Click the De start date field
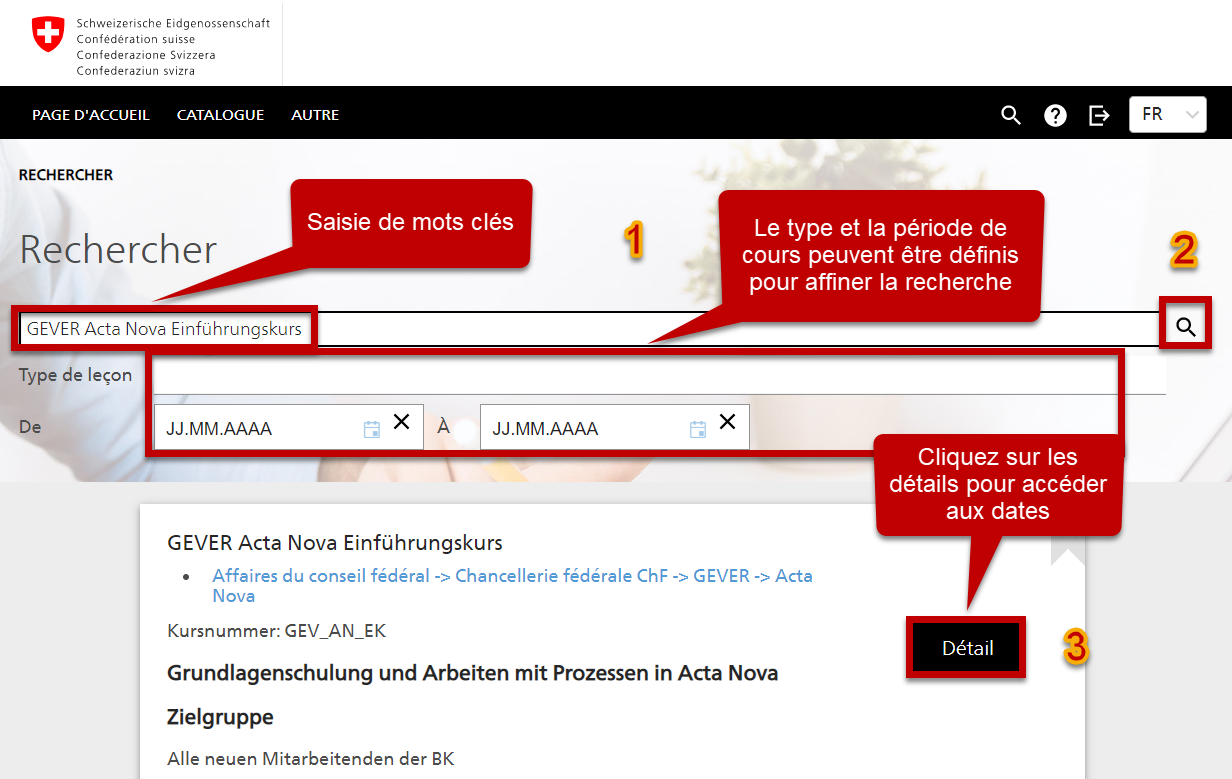1232x779 pixels. point(288,427)
